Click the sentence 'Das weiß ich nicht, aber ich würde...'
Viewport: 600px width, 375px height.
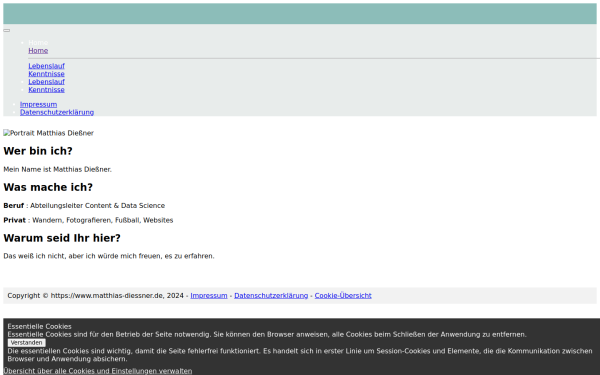click(x=109, y=256)
